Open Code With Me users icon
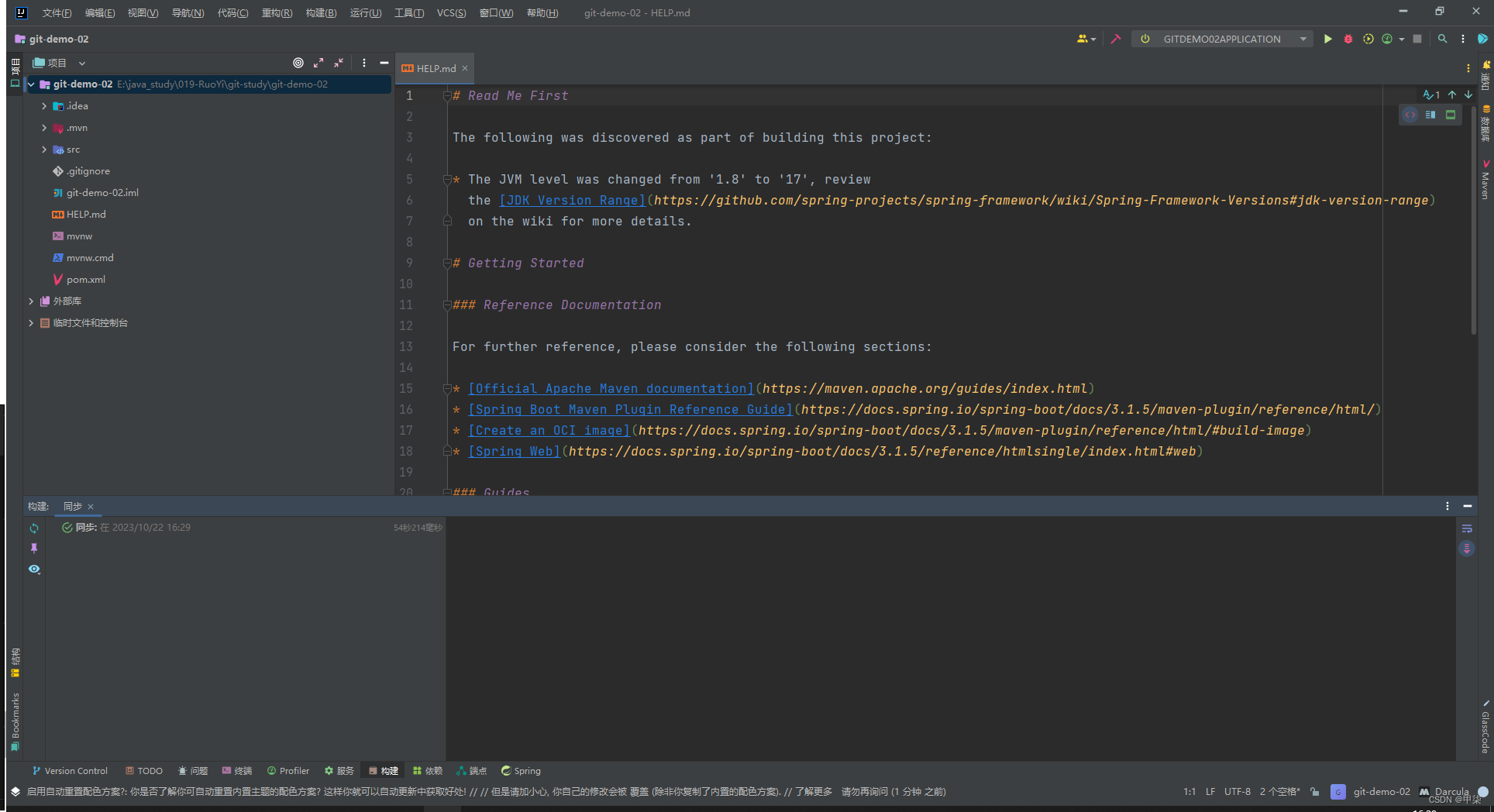 tap(1086, 39)
